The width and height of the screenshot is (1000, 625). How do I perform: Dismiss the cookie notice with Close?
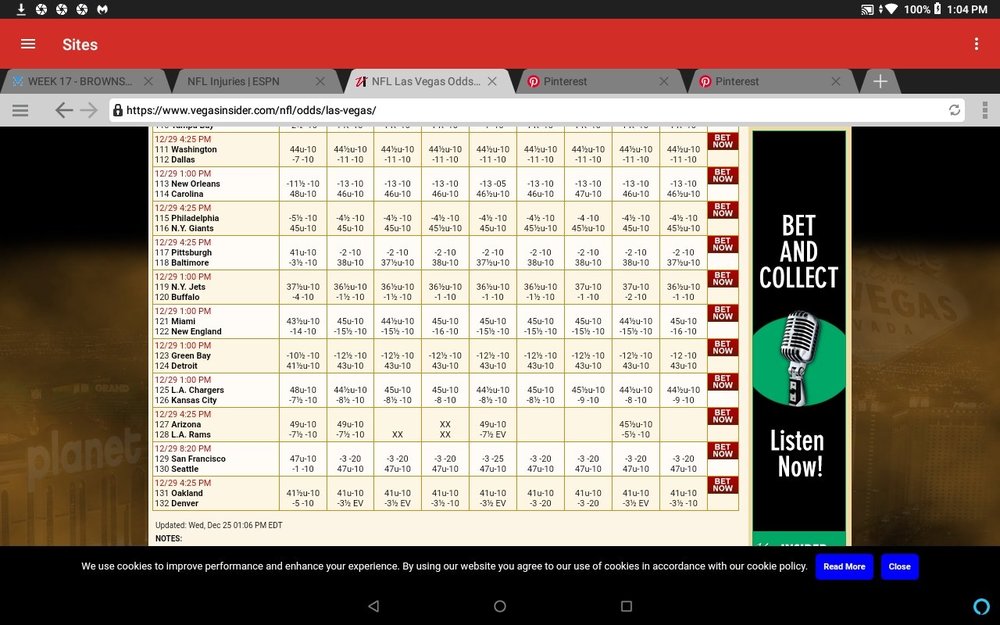(x=899, y=566)
